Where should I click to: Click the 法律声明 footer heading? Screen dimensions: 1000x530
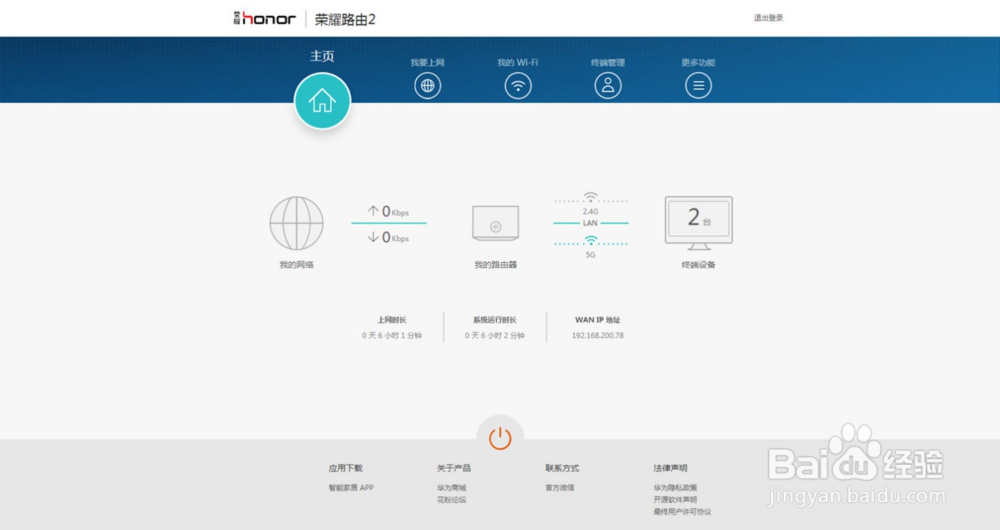tap(670, 468)
